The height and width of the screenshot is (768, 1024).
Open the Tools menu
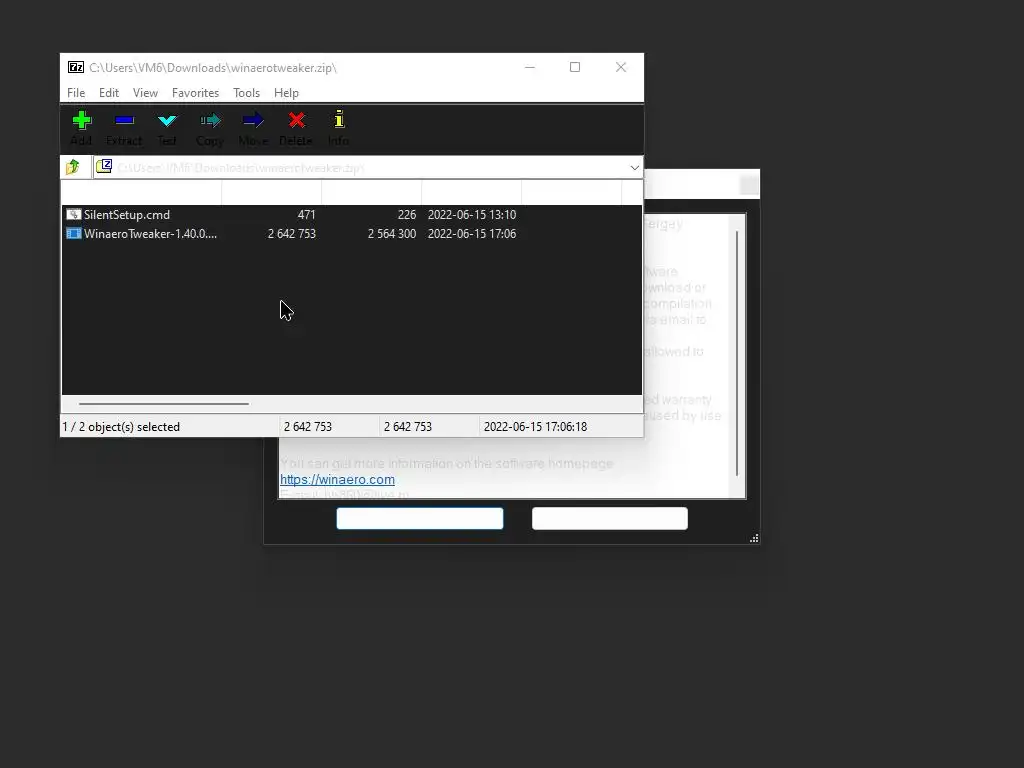point(246,93)
